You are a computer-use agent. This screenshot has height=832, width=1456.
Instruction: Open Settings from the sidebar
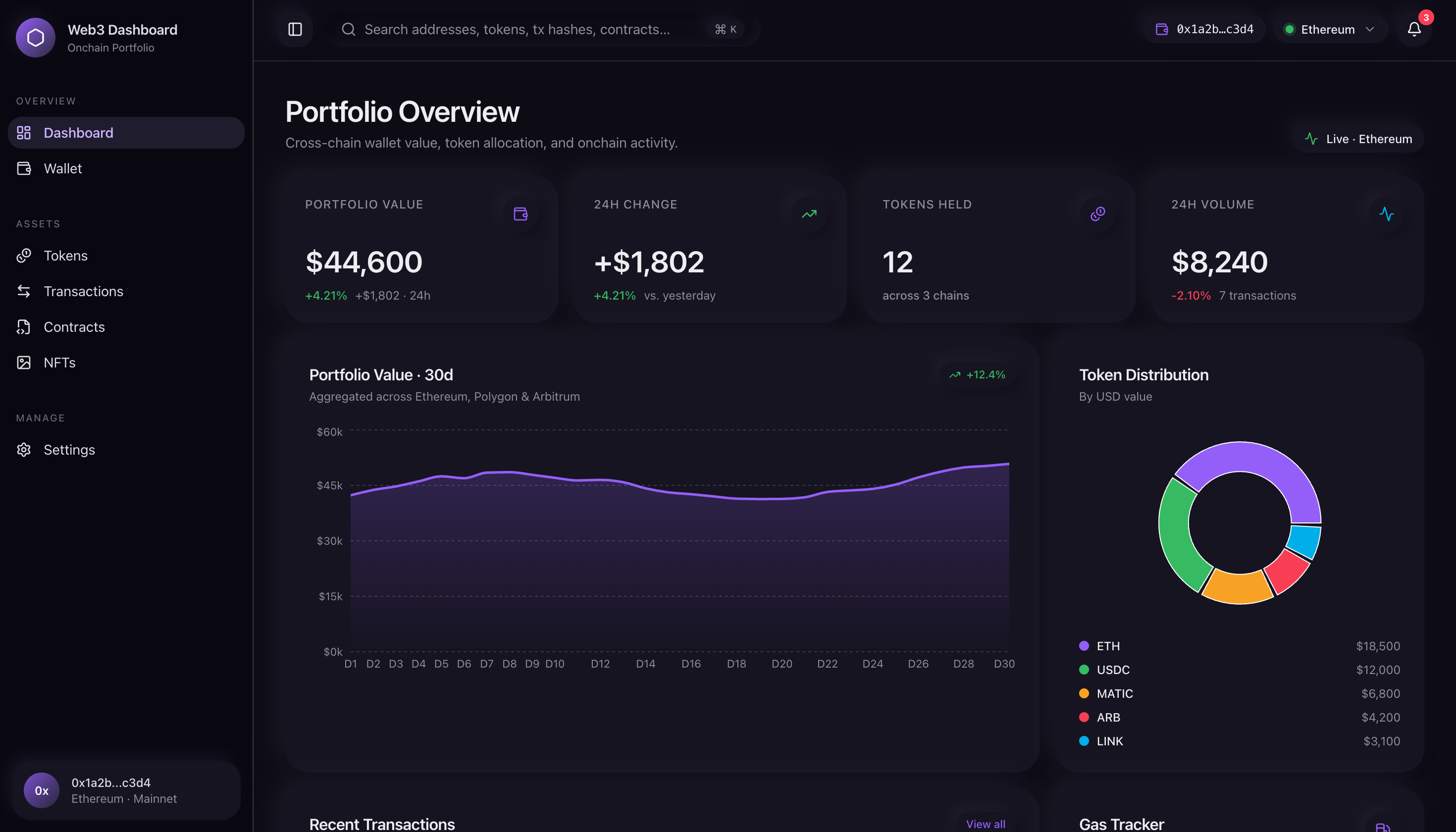(x=126, y=450)
